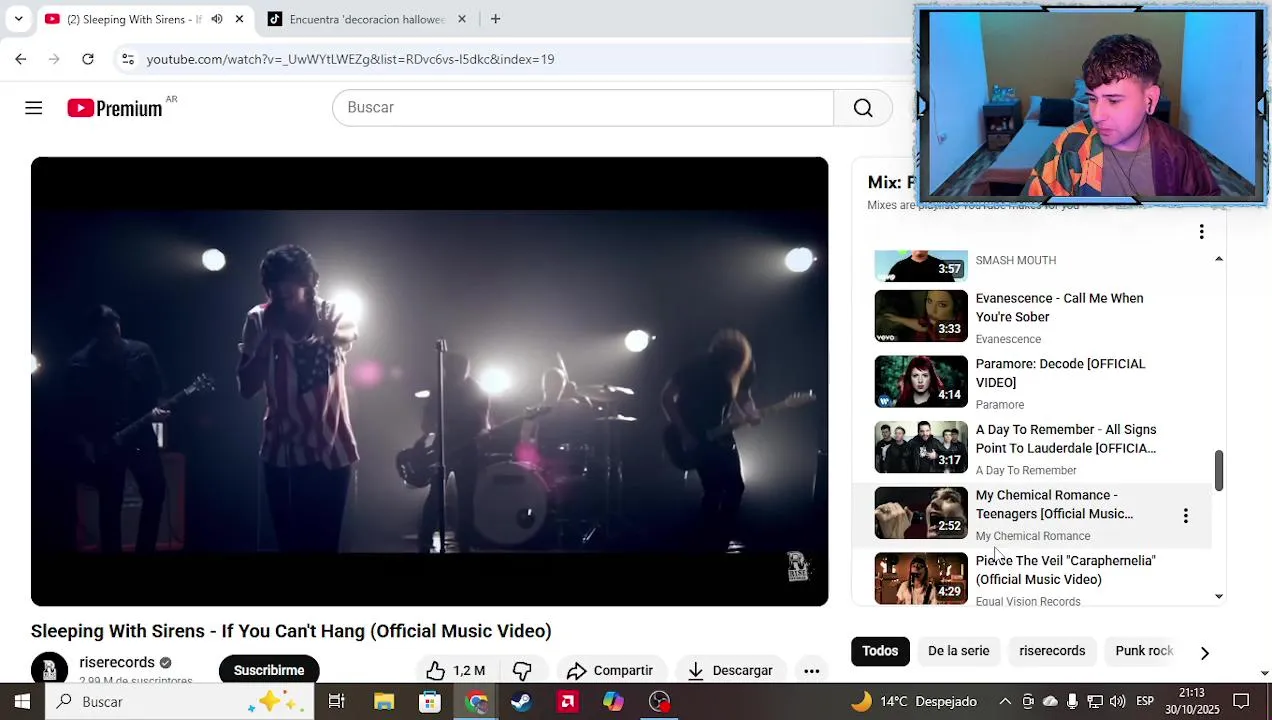Image resolution: width=1272 pixels, height=720 pixels.
Task: Open Steam from the taskbar
Action: pos(521,702)
